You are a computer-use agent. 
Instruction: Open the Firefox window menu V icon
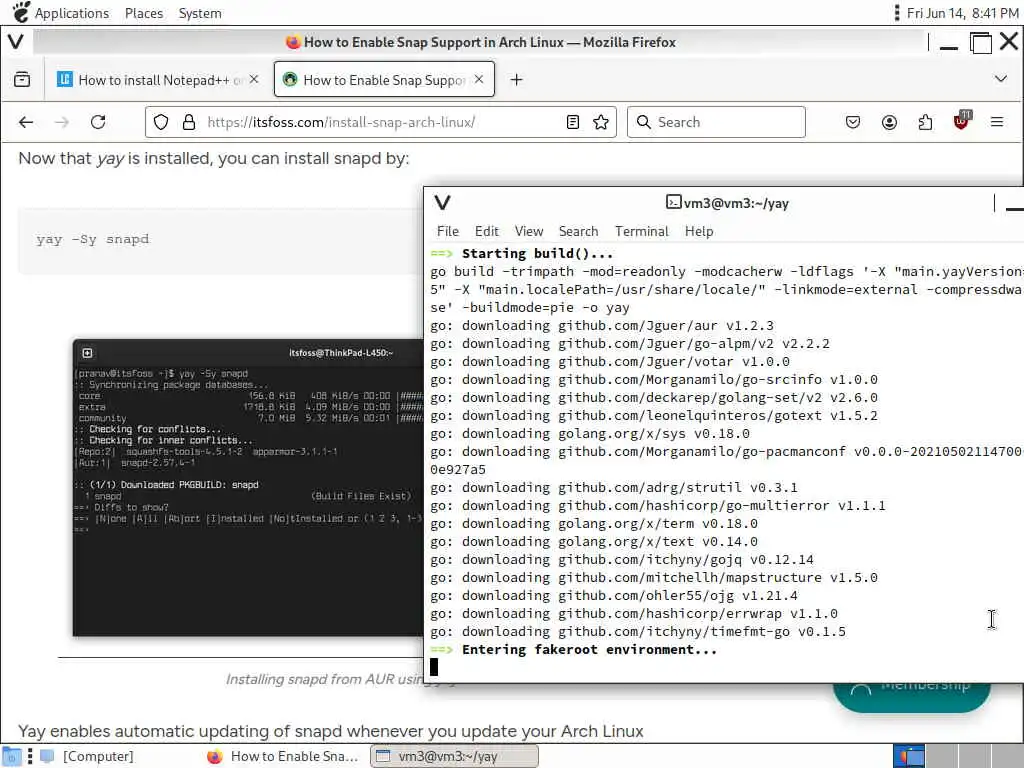click(16, 42)
